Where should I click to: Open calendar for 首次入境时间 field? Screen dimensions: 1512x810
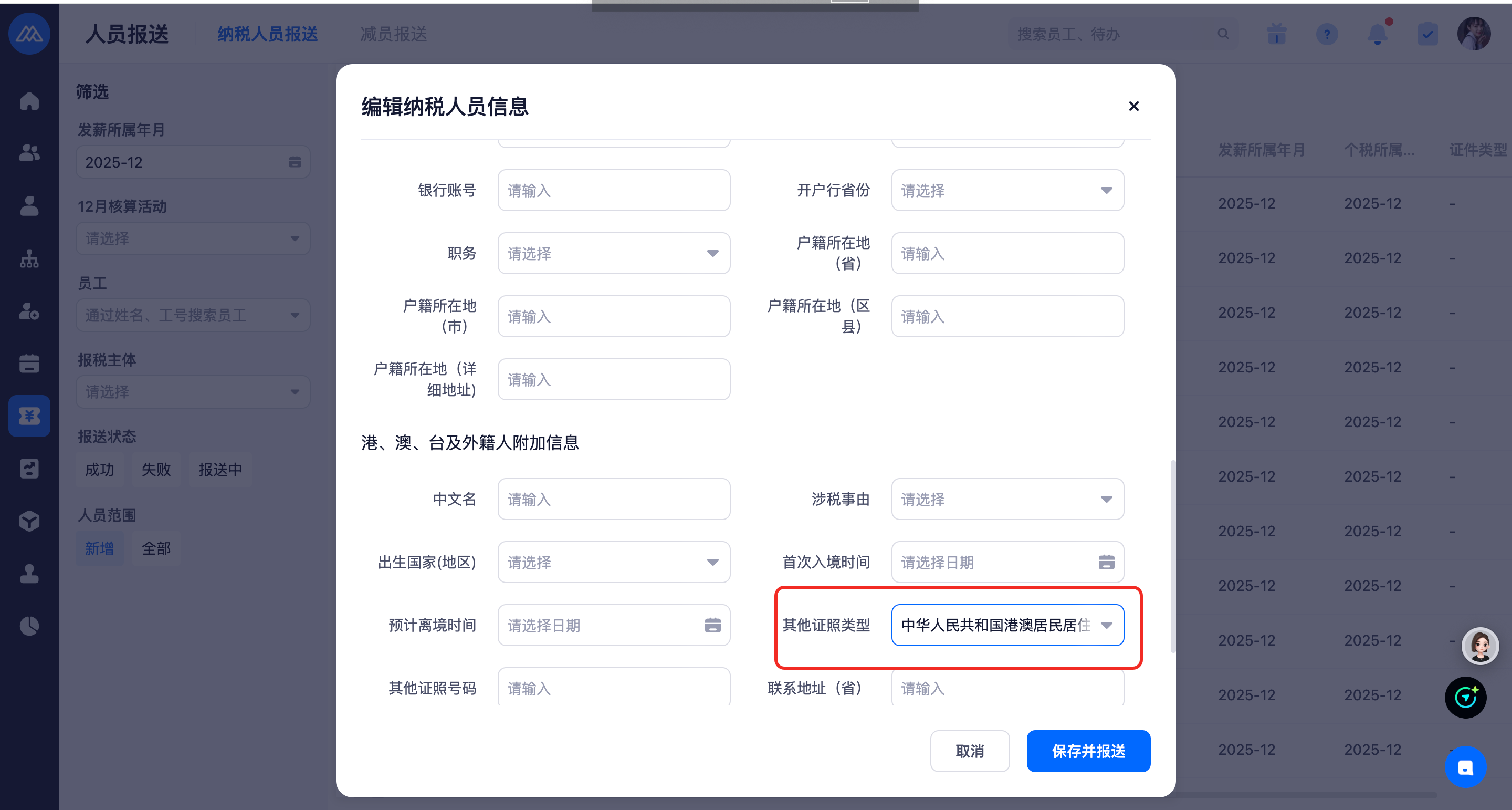point(1106,562)
